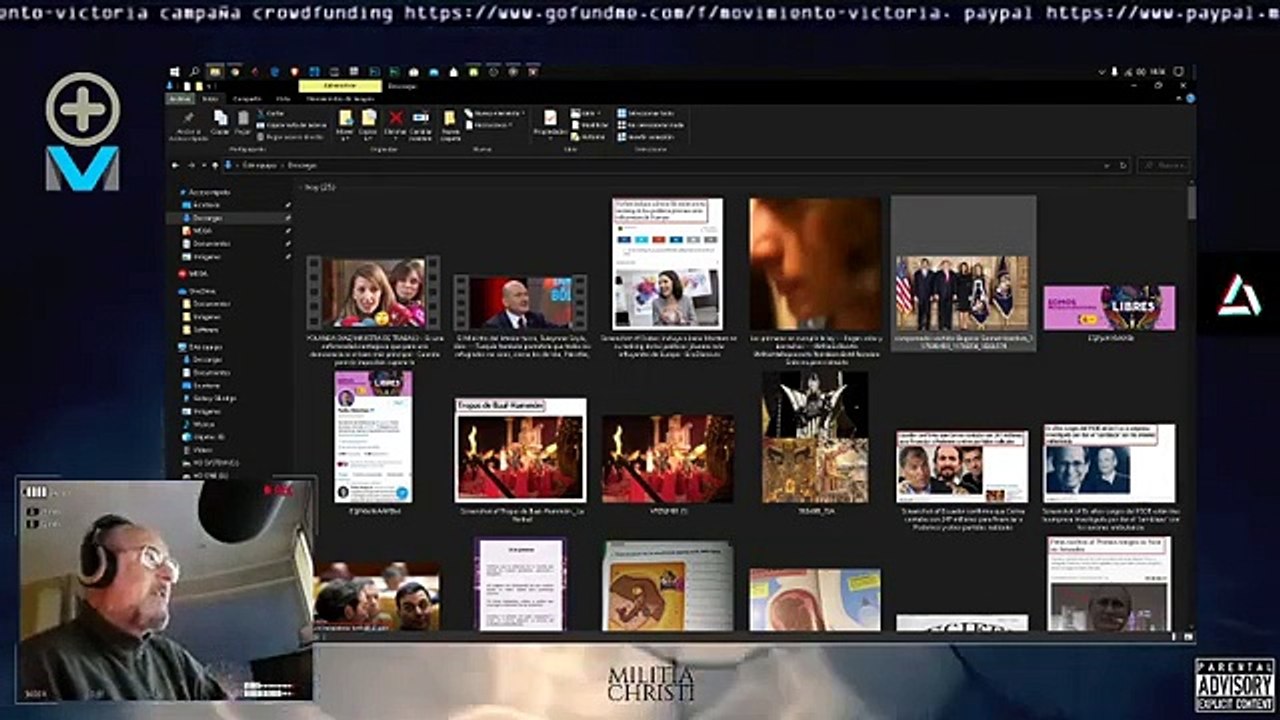The image size is (1280, 720).
Task: Click the Propiedades icon in ribbon
Action: pyautogui.click(x=550, y=117)
